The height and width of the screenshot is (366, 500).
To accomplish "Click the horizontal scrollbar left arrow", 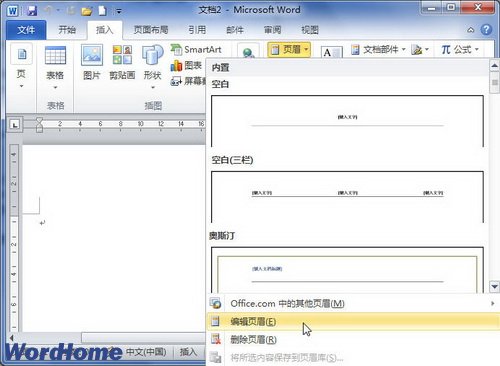I will (12, 338).
